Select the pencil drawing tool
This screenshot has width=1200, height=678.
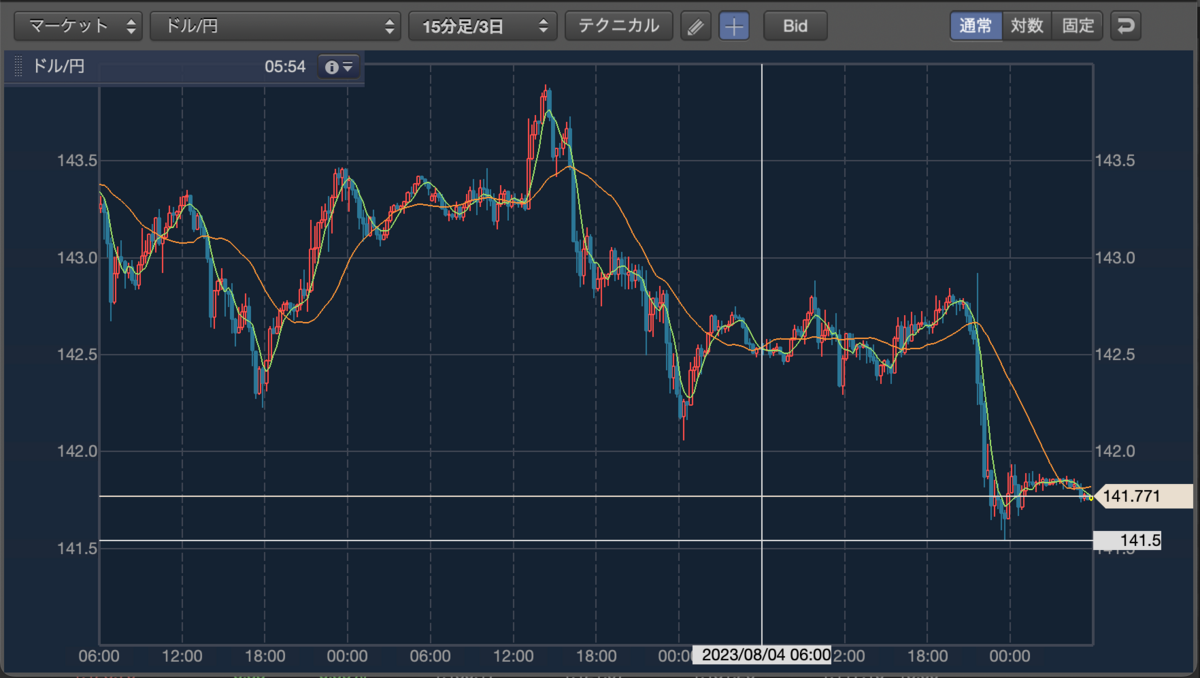tap(696, 26)
